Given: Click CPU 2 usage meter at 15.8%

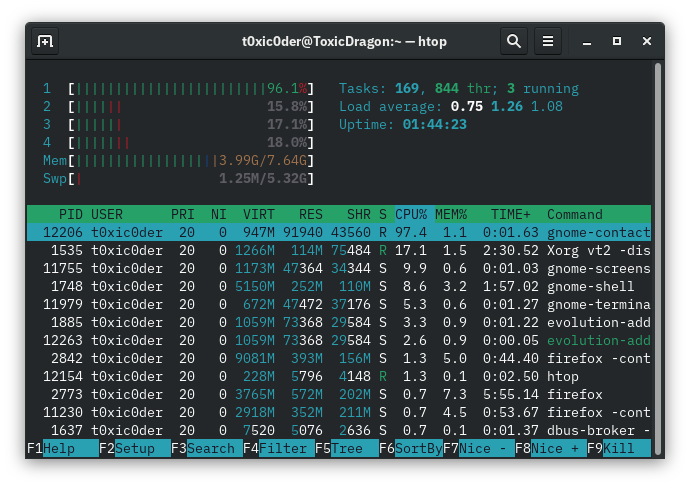Looking at the screenshot, I should (x=178, y=106).
